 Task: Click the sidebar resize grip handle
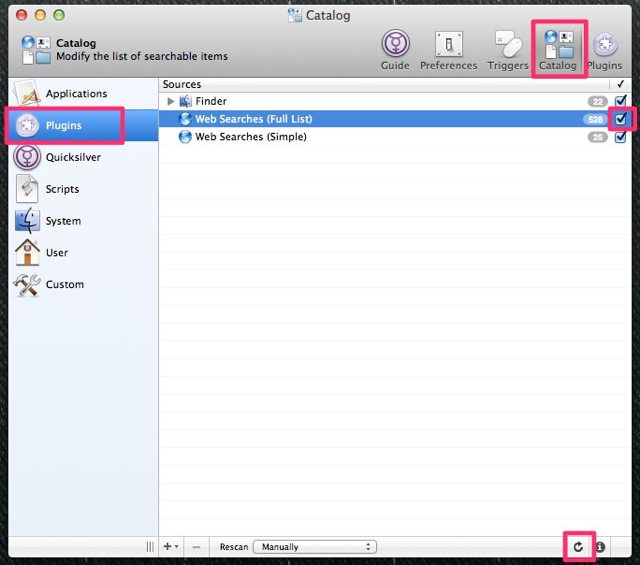150,547
